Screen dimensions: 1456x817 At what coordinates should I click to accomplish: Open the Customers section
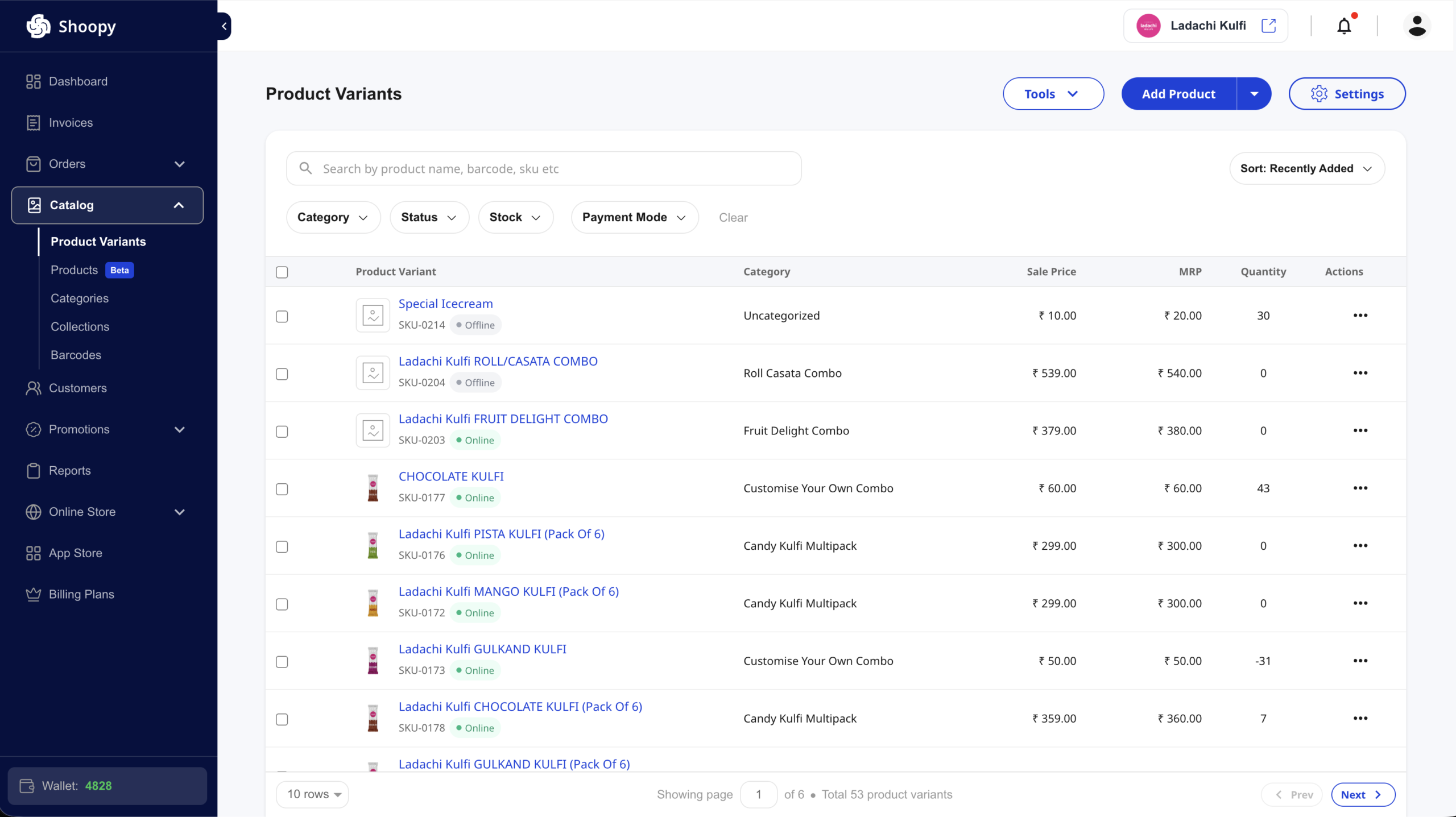pos(77,388)
